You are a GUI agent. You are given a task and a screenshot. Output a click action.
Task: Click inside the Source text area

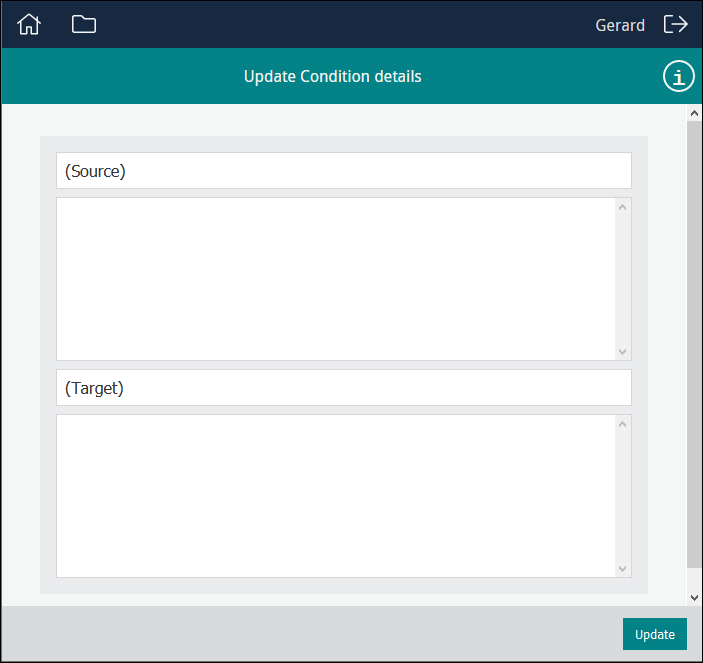coord(335,279)
